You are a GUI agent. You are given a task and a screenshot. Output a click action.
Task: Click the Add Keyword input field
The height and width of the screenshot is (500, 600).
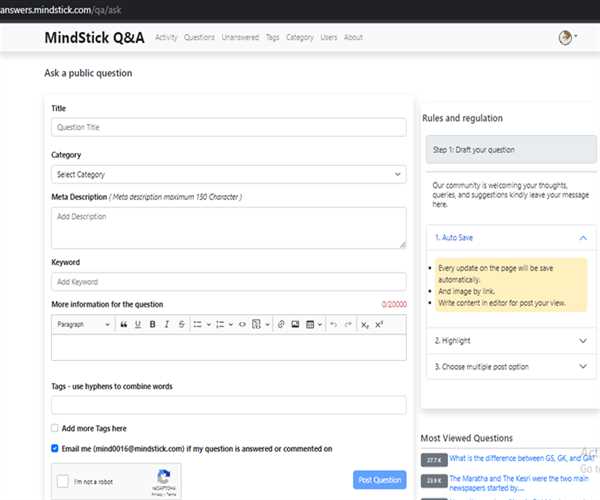coord(229,282)
